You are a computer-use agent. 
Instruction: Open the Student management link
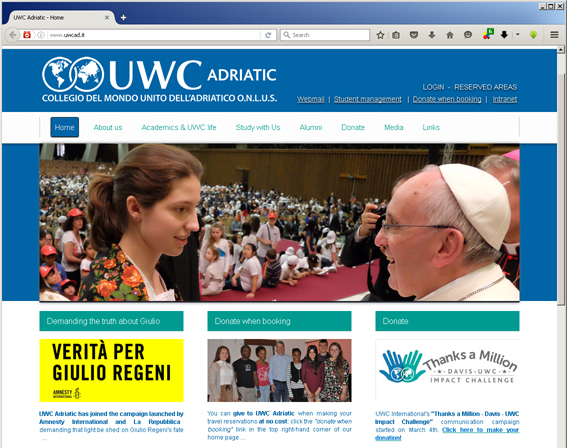367,99
